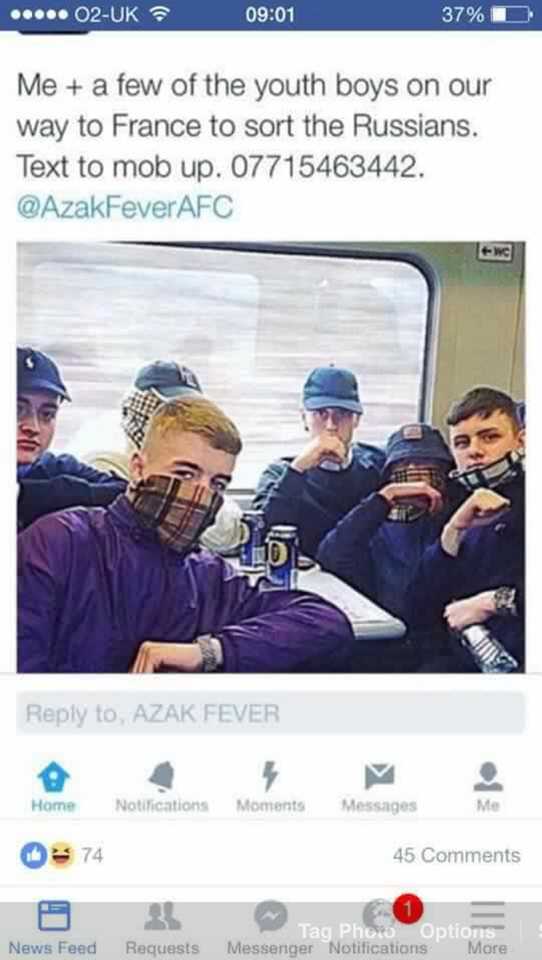Screen dimensions: 542x960
Task: Open the Messages envelope icon
Action: 379,778
